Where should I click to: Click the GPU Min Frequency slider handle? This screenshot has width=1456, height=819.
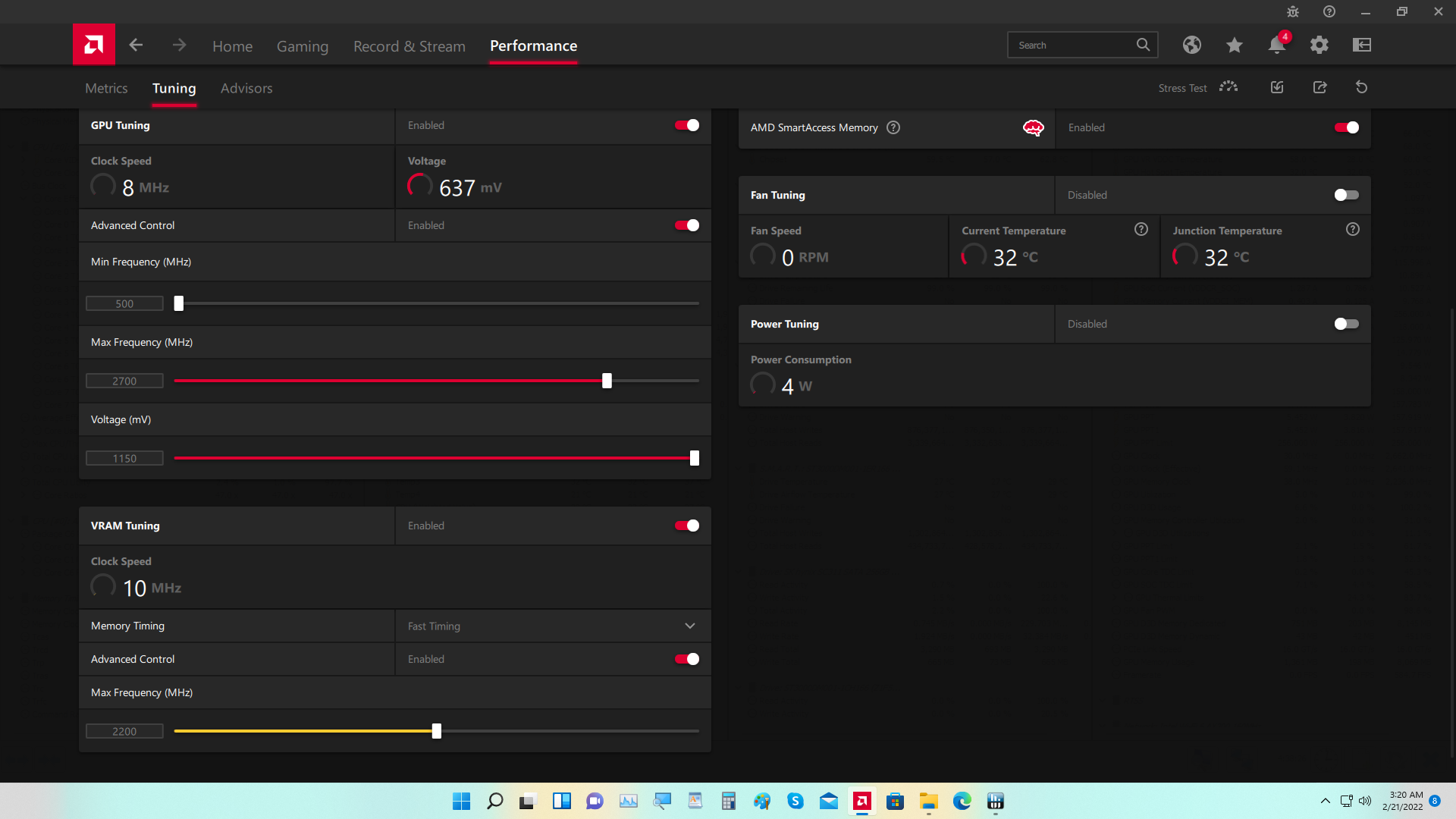(x=179, y=303)
